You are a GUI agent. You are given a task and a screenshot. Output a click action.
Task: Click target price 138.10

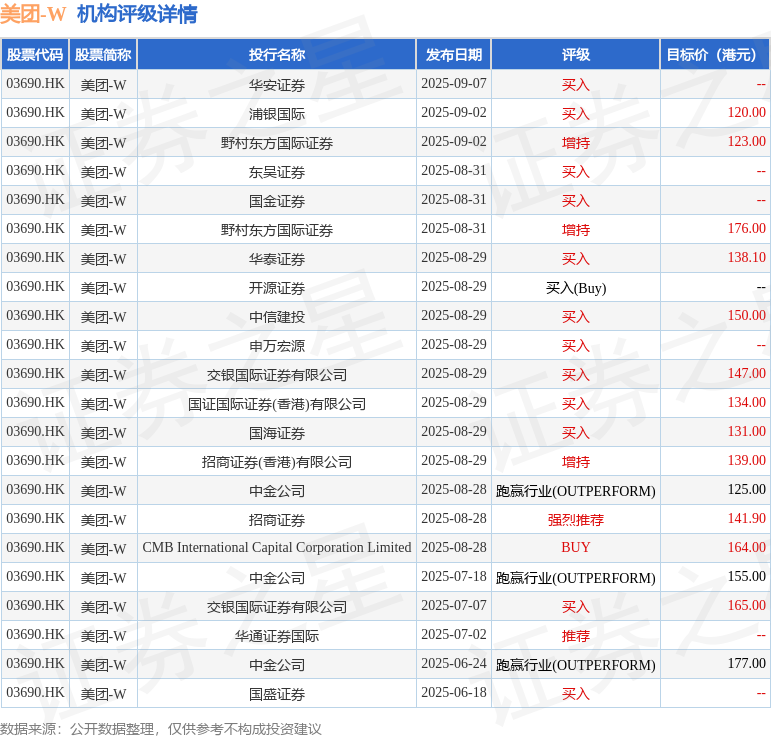point(746,258)
